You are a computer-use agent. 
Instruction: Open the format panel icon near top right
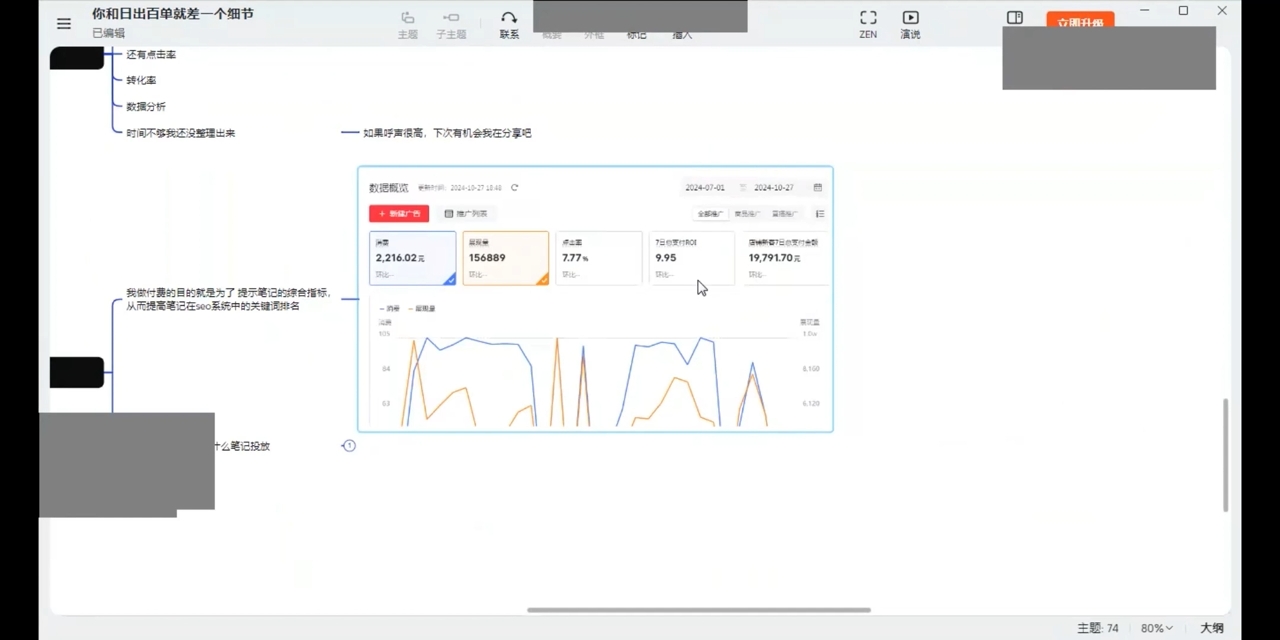[x=1014, y=17]
